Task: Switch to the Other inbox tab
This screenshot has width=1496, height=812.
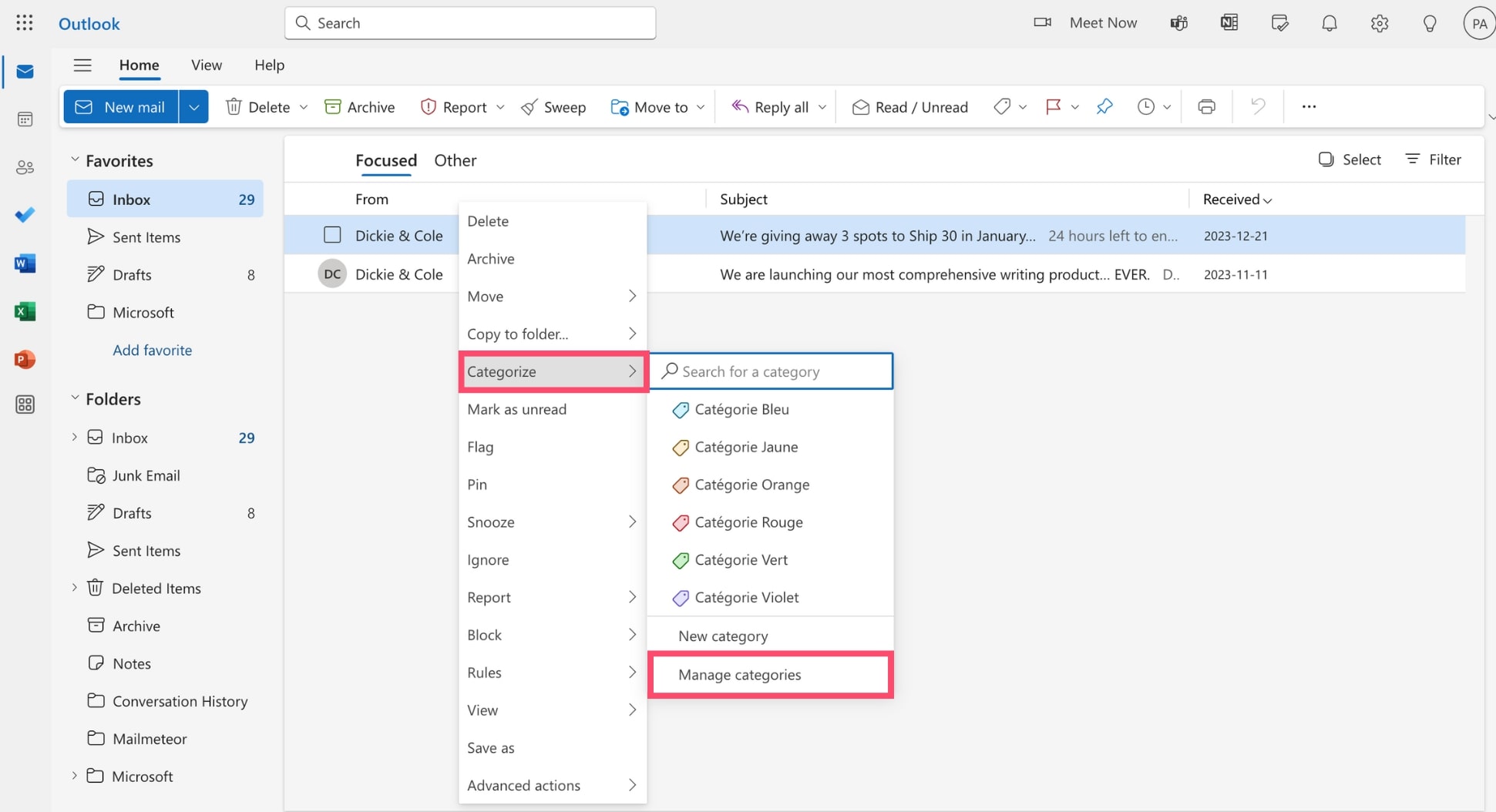Action: point(455,160)
